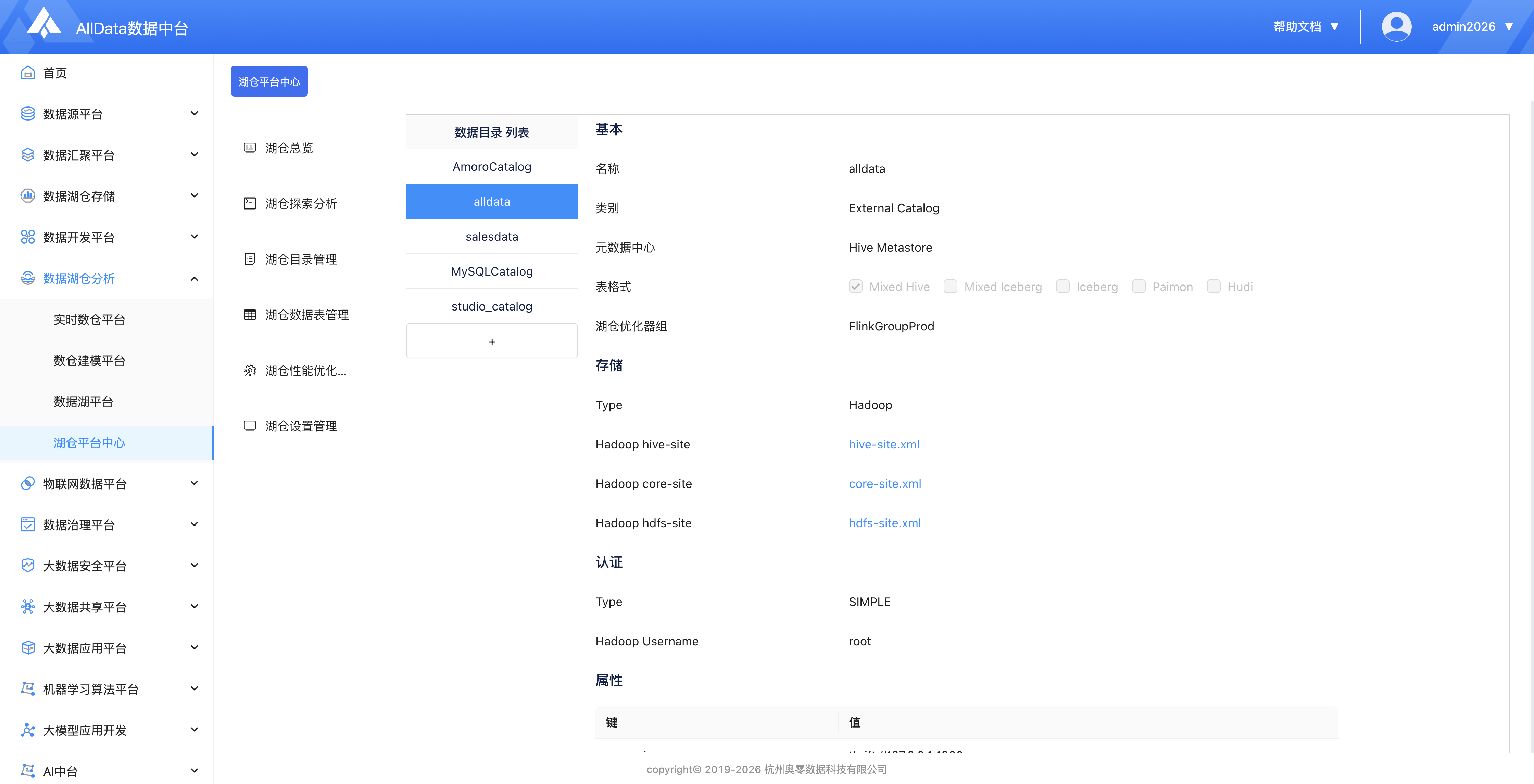Open the hdfs-site.xml link

click(885, 523)
